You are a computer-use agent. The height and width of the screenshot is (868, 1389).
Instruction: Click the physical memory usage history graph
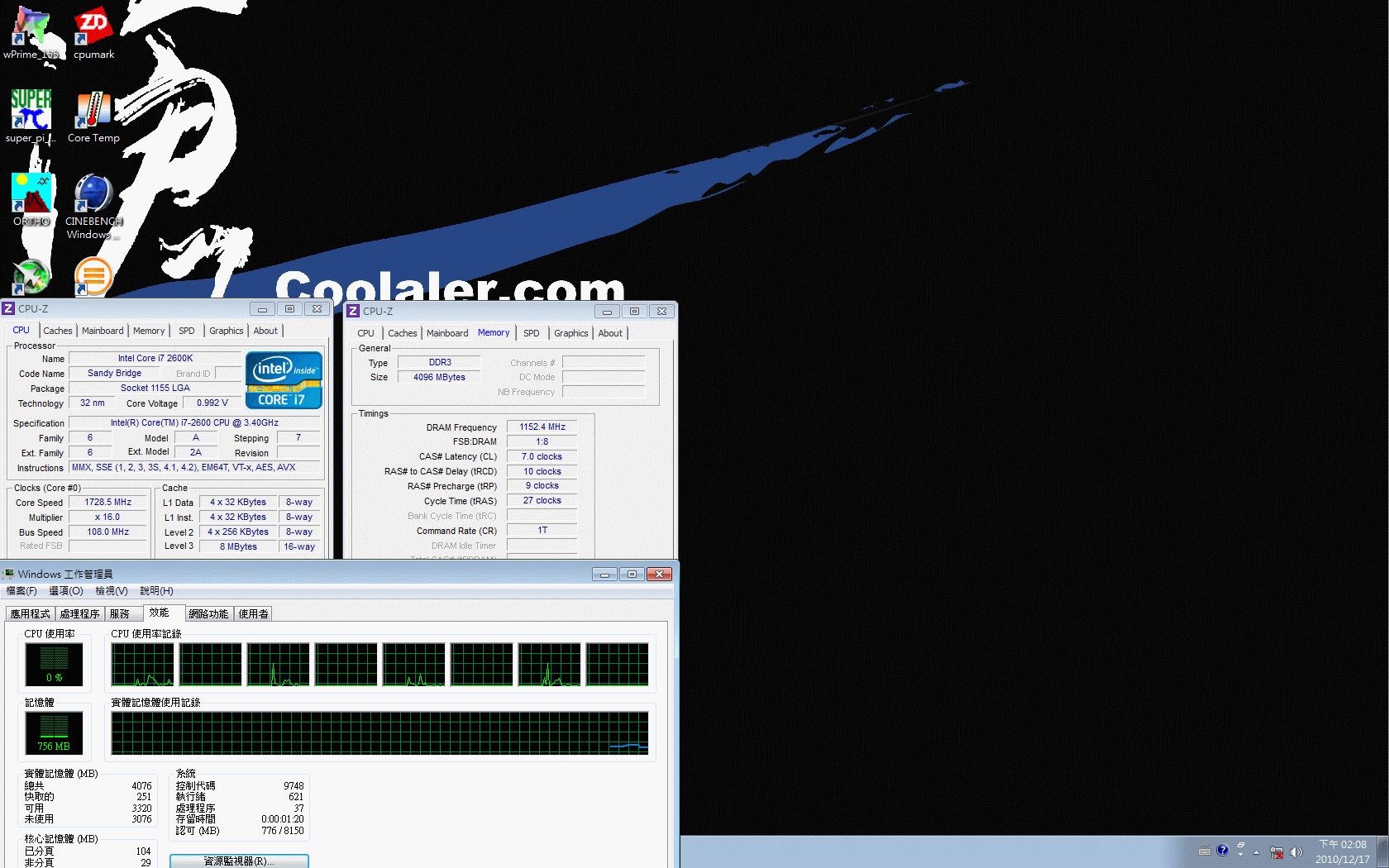(x=379, y=732)
